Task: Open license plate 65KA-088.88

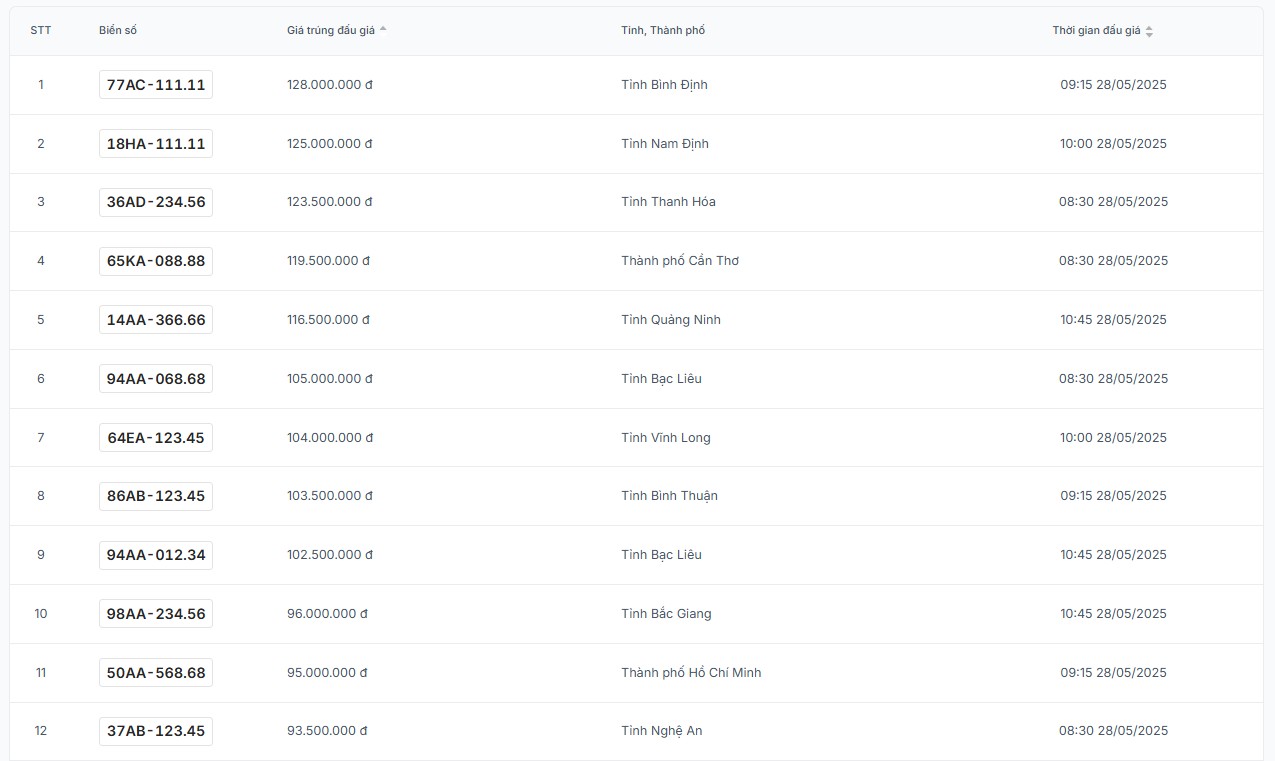Action: pyautogui.click(x=156, y=261)
